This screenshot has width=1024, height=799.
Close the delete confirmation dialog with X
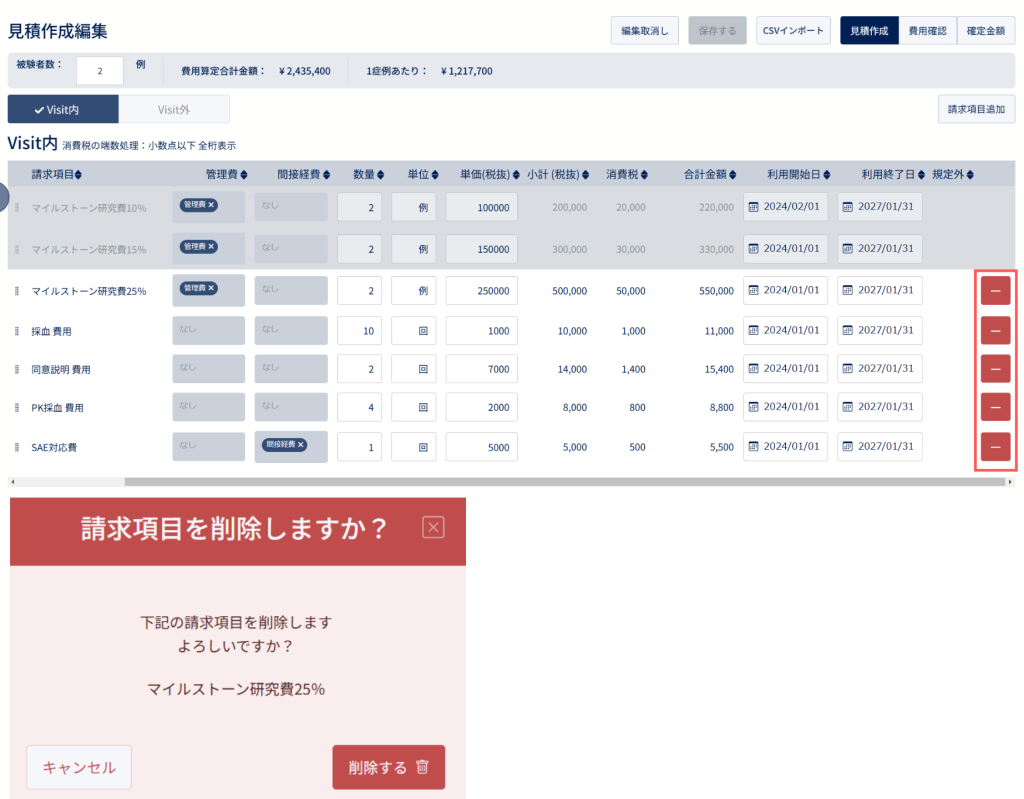[x=433, y=527]
